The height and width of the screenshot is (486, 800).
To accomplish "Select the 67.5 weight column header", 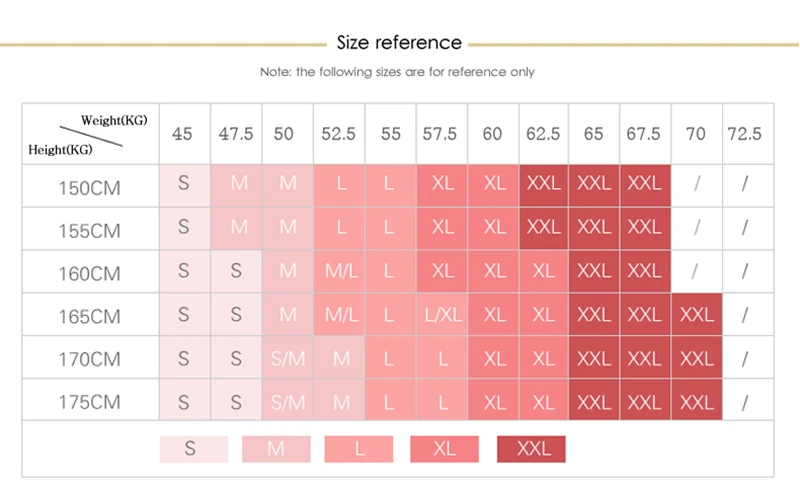I will pyautogui.click(x=643, y=134).
